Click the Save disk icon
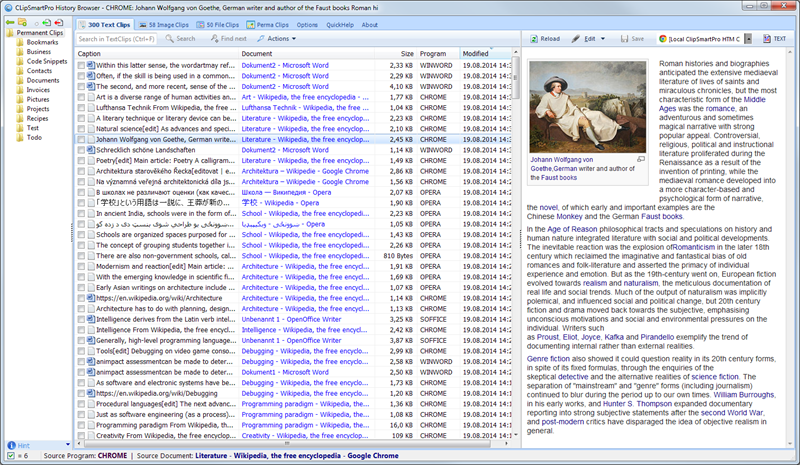The height and width of the screenshot is (465, 800). 625,38
